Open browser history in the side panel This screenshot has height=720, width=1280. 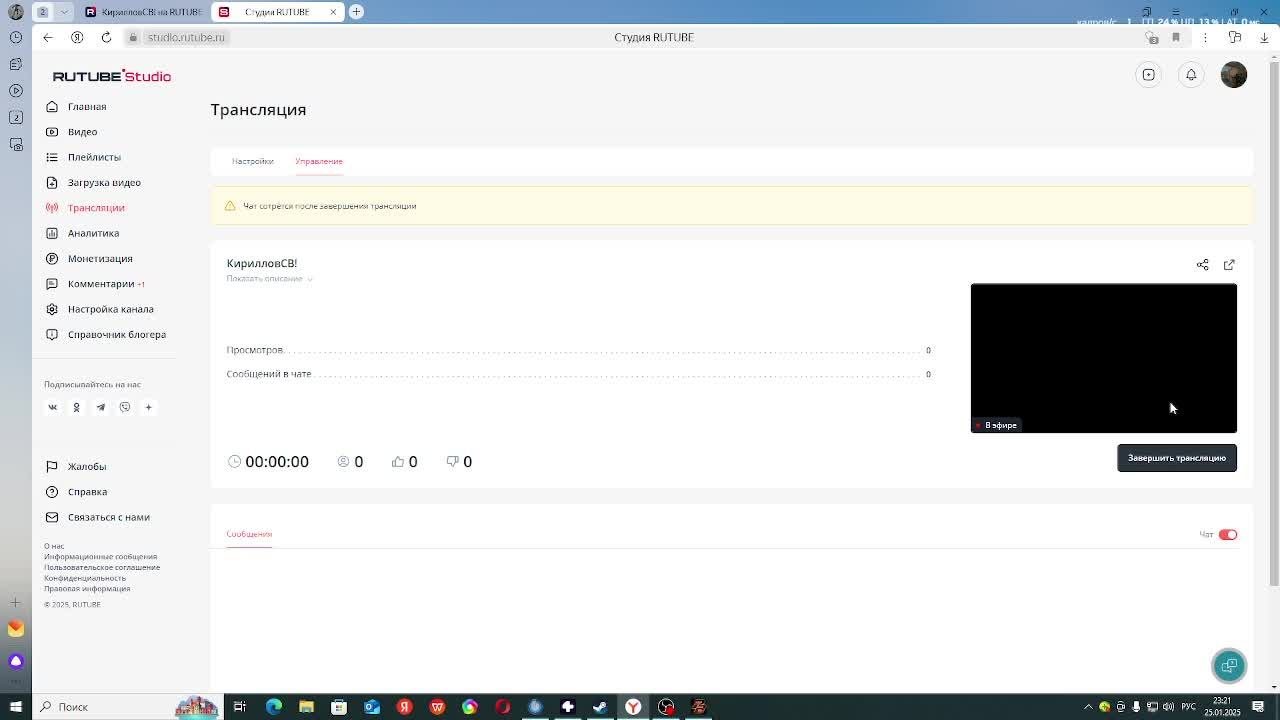click(x=15, y=37)
